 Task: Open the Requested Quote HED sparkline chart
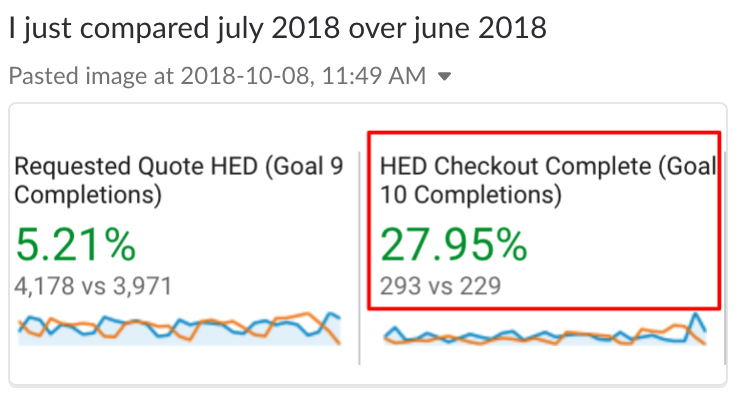coord(180,328)
